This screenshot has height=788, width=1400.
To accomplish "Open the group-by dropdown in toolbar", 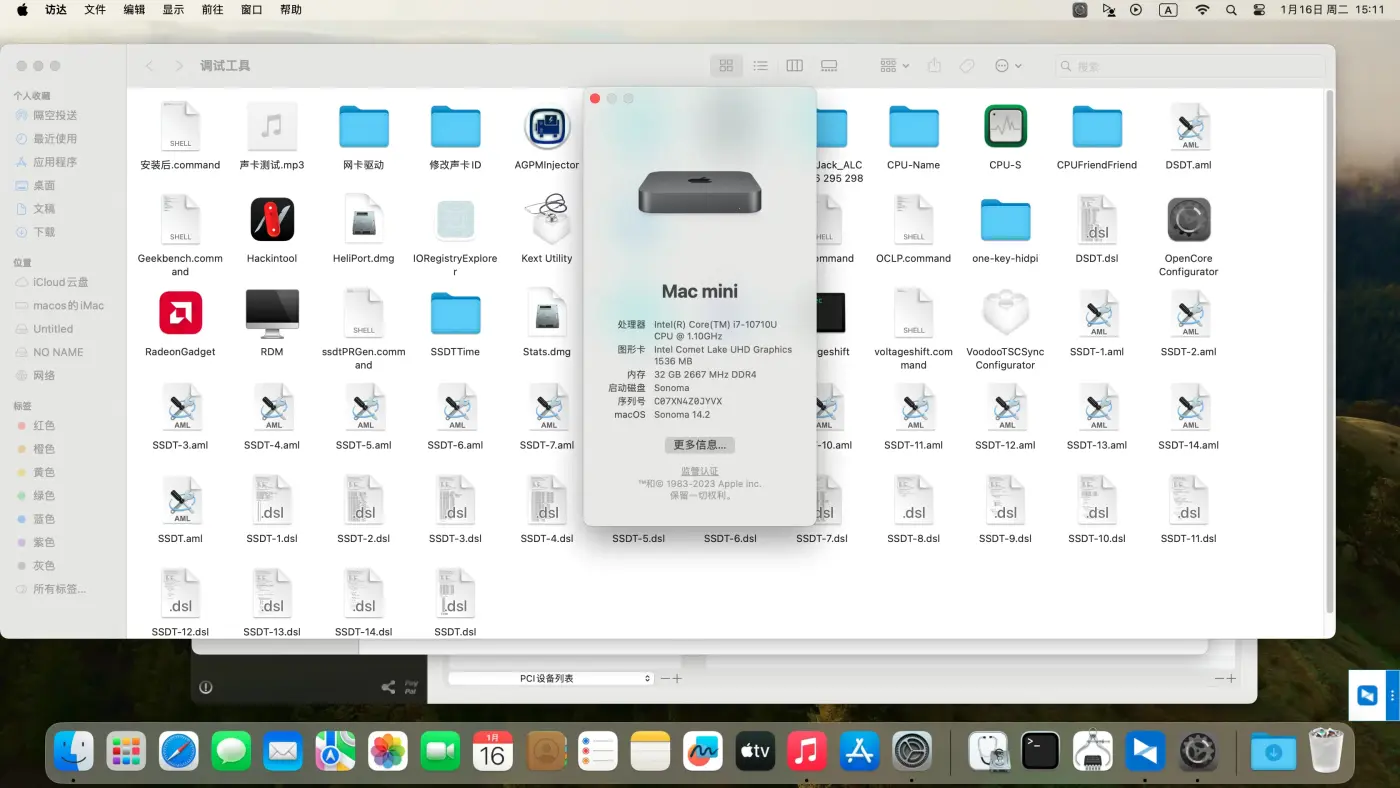I will click(x=890, y=65).
